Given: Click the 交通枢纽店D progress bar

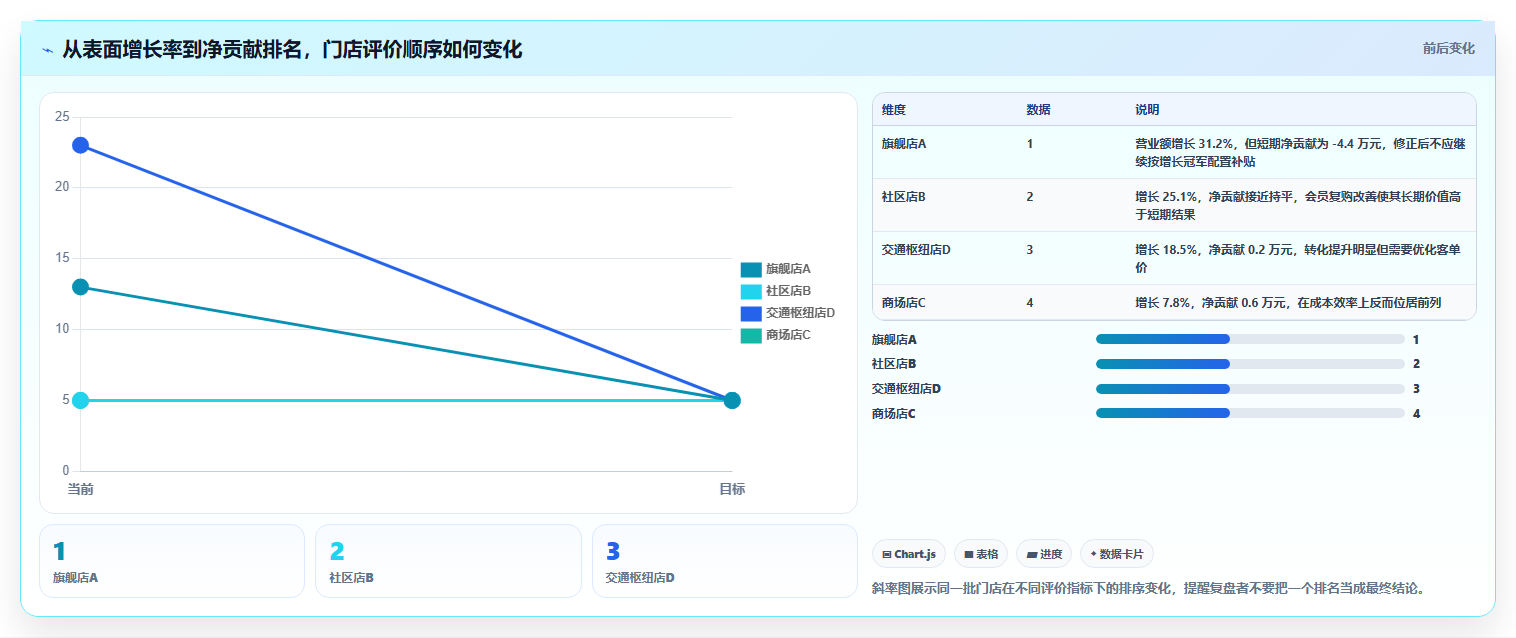Looking at the screenshot, I should (1250, 389).
